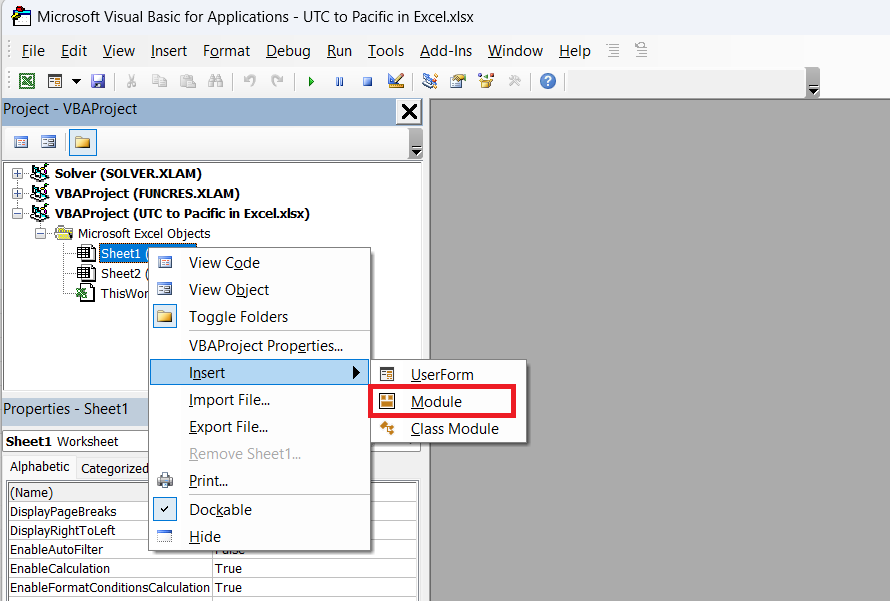Close the Project - VBAProject panel
The height and width of the screenshot is (601, 890).
(x=409, y=112)
